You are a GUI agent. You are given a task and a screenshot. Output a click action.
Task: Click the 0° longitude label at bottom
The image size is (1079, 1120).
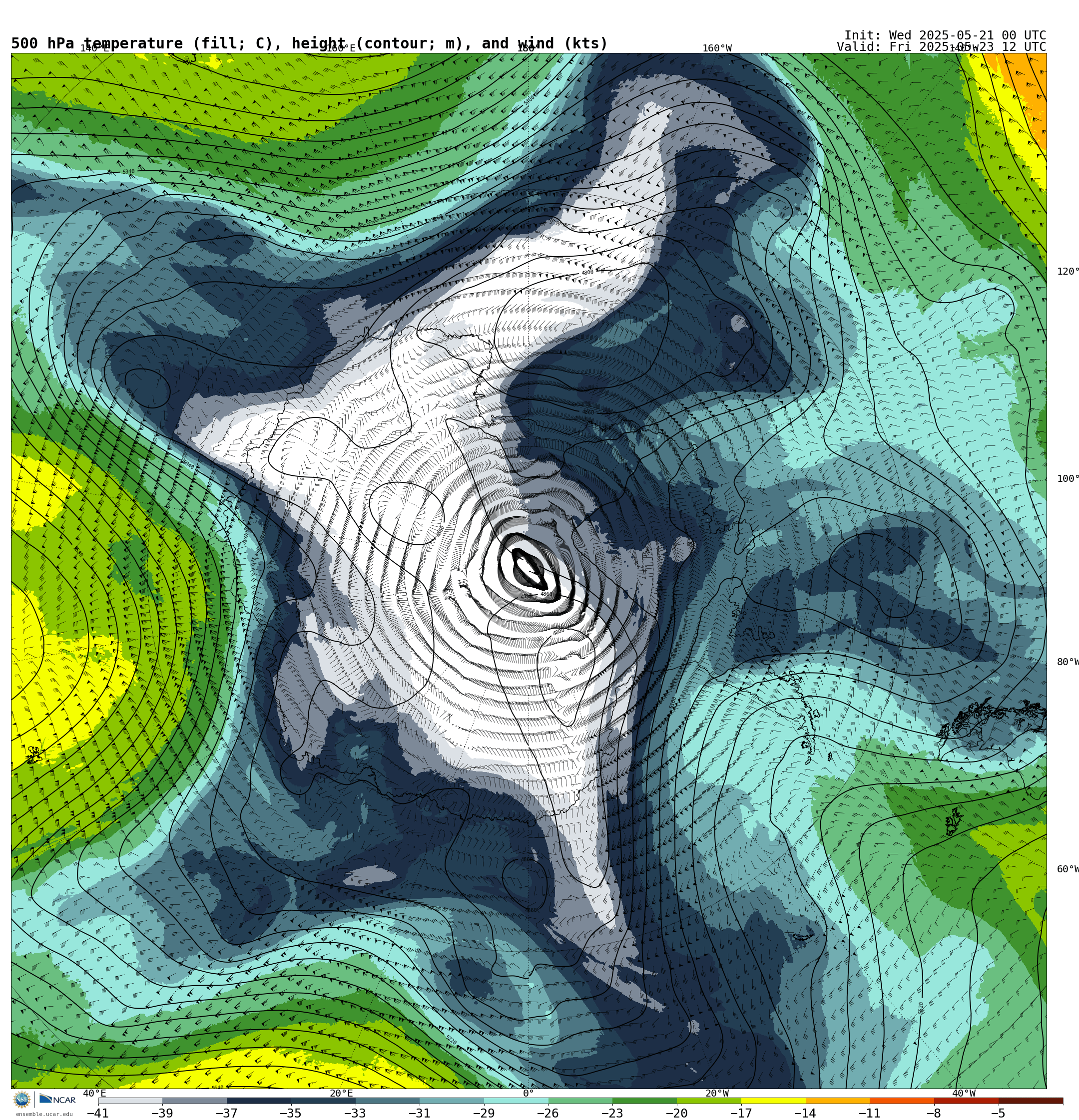(x=529, y=1093)
